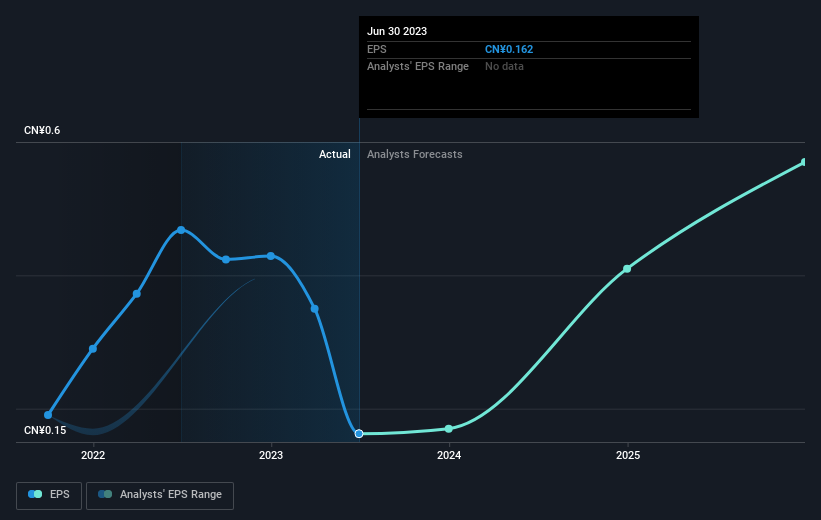Viewport: 821px width, 520px height.
Task: Click the 2024 x-axis label
Action: 449,455
